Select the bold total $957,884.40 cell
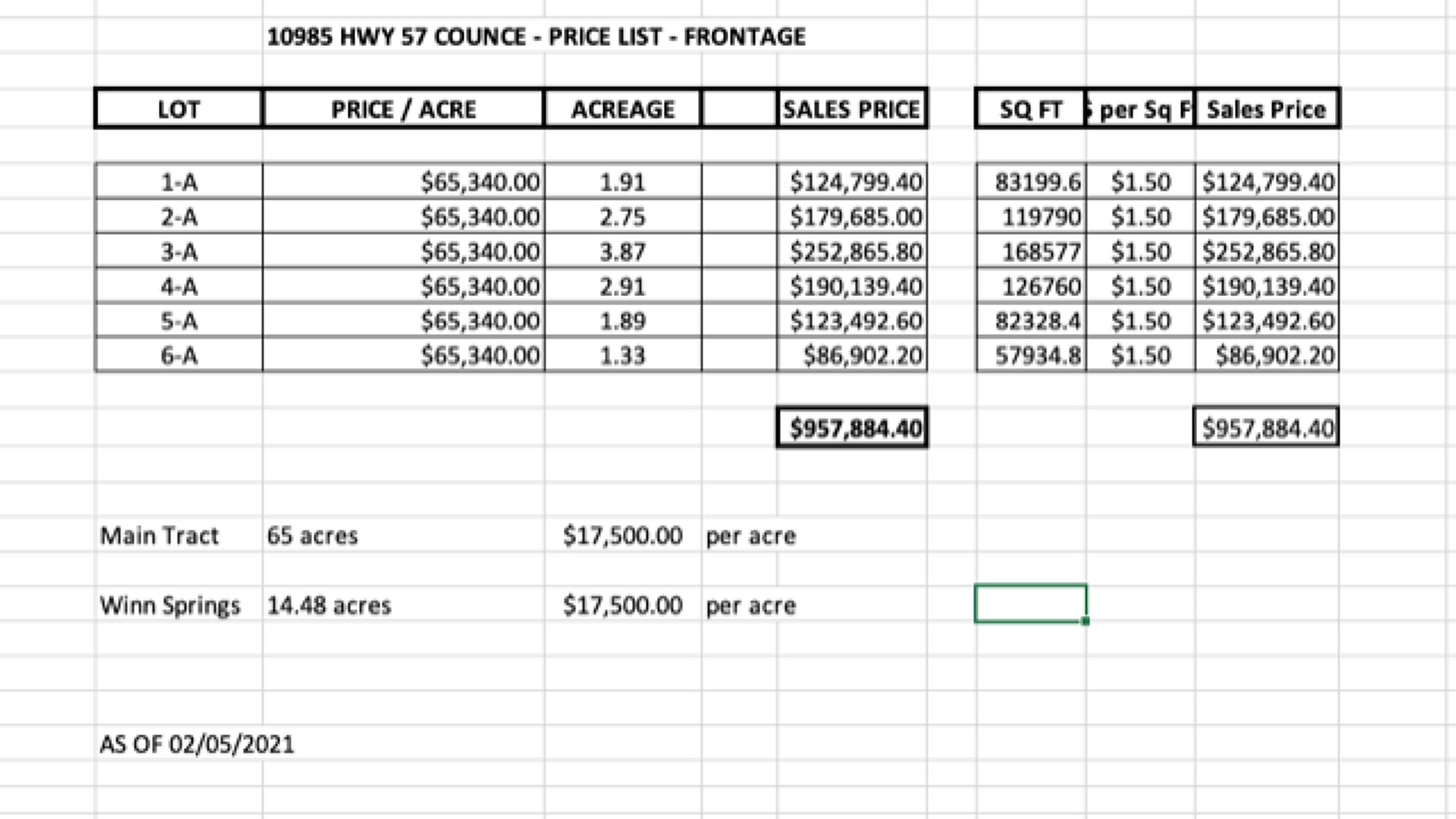Screen dimensions: 1456x819 (855, 428)
